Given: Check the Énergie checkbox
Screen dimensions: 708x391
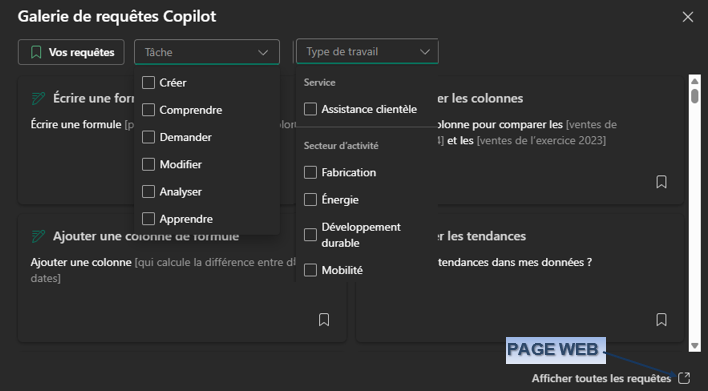Looking at the screenshot, I should click(310, 200).
